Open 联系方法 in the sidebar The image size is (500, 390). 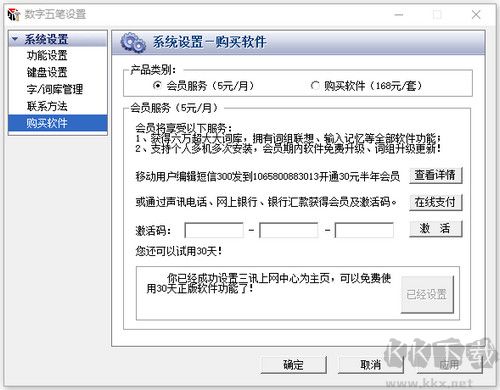47,106
